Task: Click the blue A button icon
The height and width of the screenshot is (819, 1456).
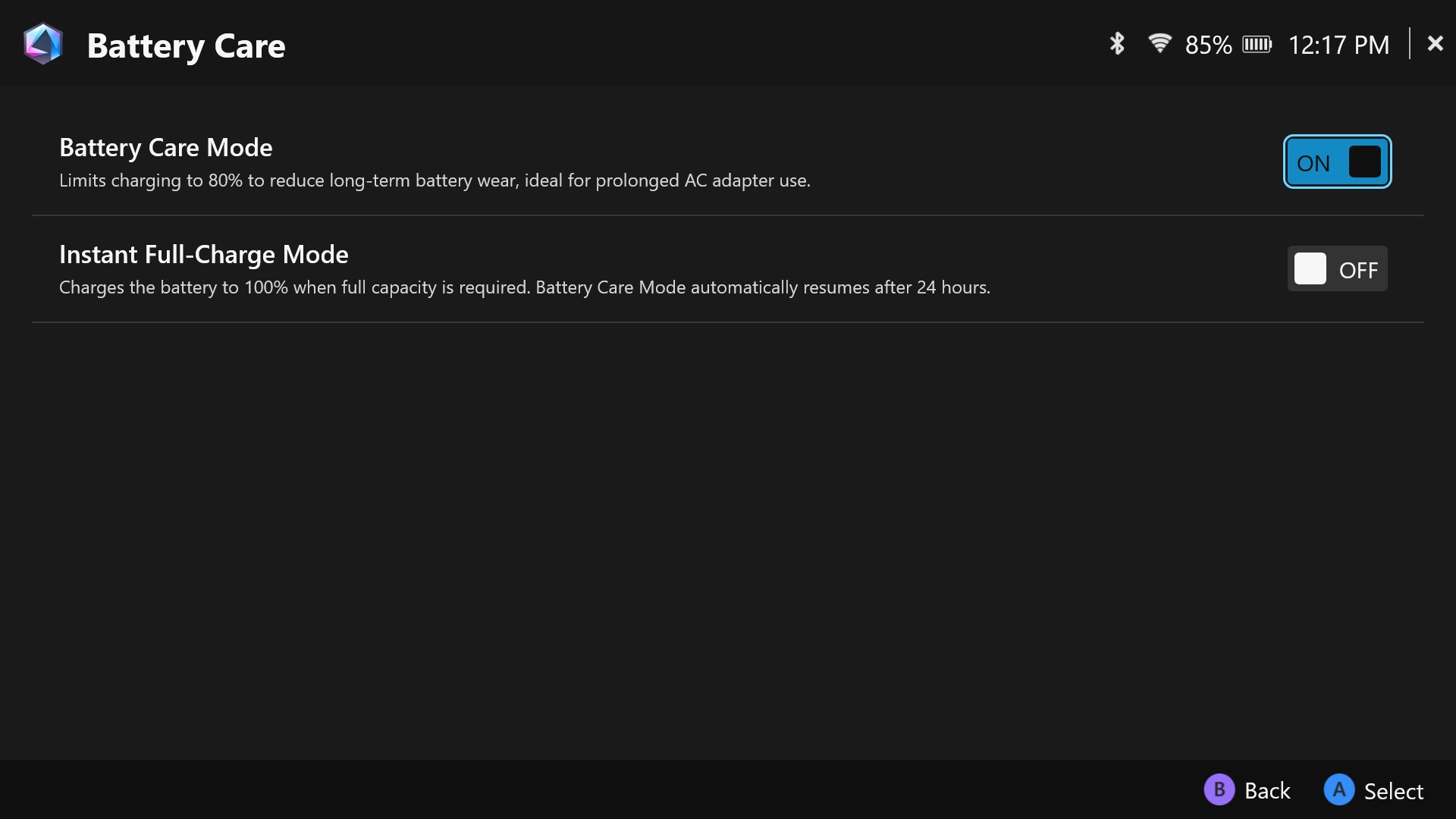Action: 1338,790
